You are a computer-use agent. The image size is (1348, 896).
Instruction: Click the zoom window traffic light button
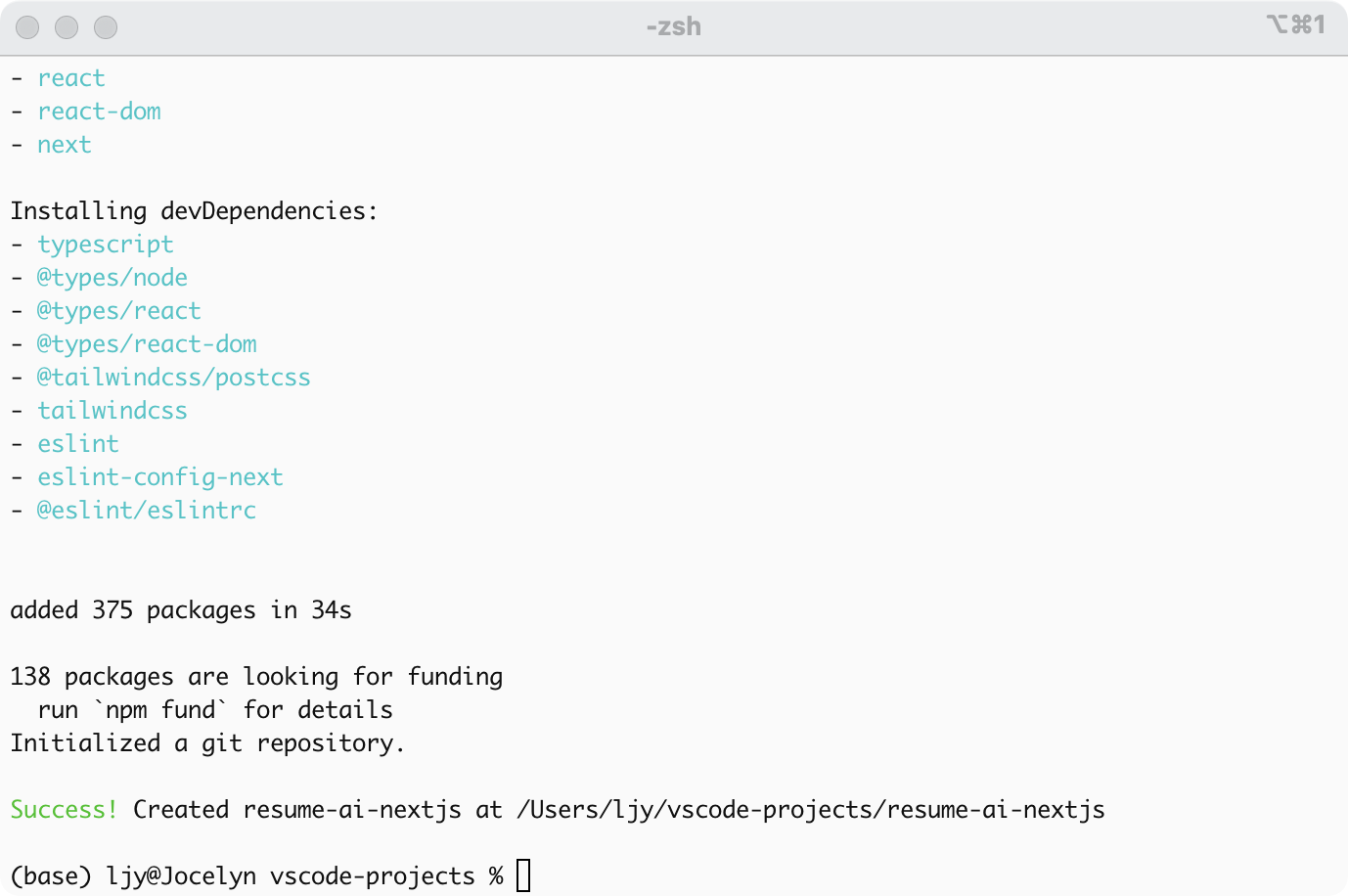point(106,27)
